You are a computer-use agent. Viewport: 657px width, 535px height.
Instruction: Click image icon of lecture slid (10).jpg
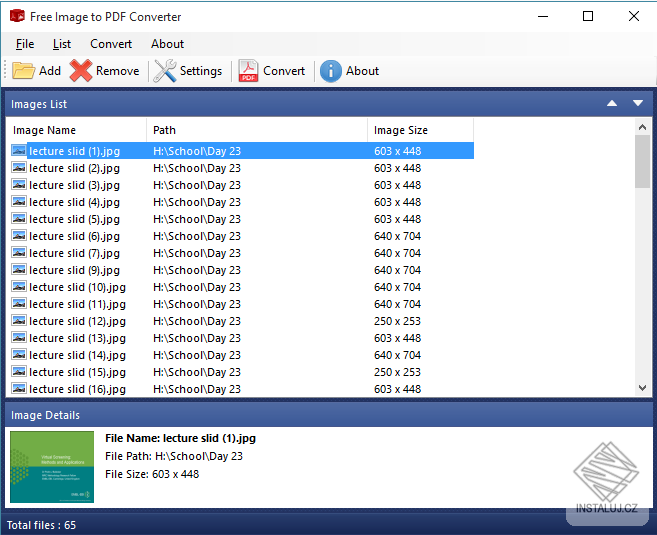[19, 287]
